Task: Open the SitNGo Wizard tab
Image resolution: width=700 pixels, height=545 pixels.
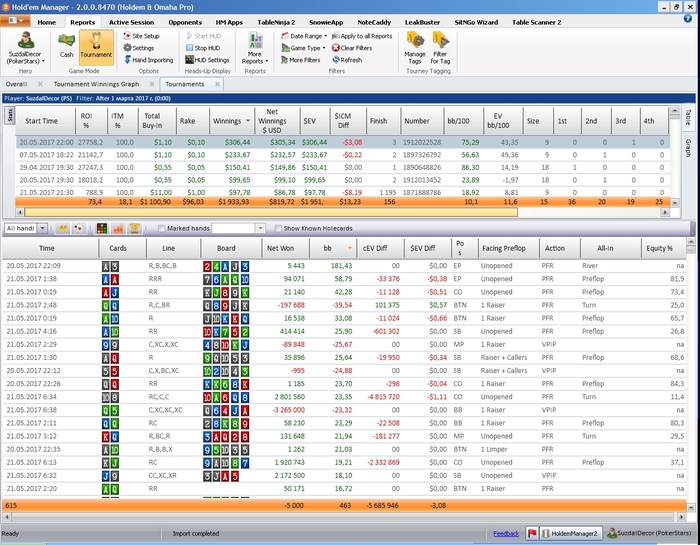Action: pyautogui.click(x=476, y=22)
